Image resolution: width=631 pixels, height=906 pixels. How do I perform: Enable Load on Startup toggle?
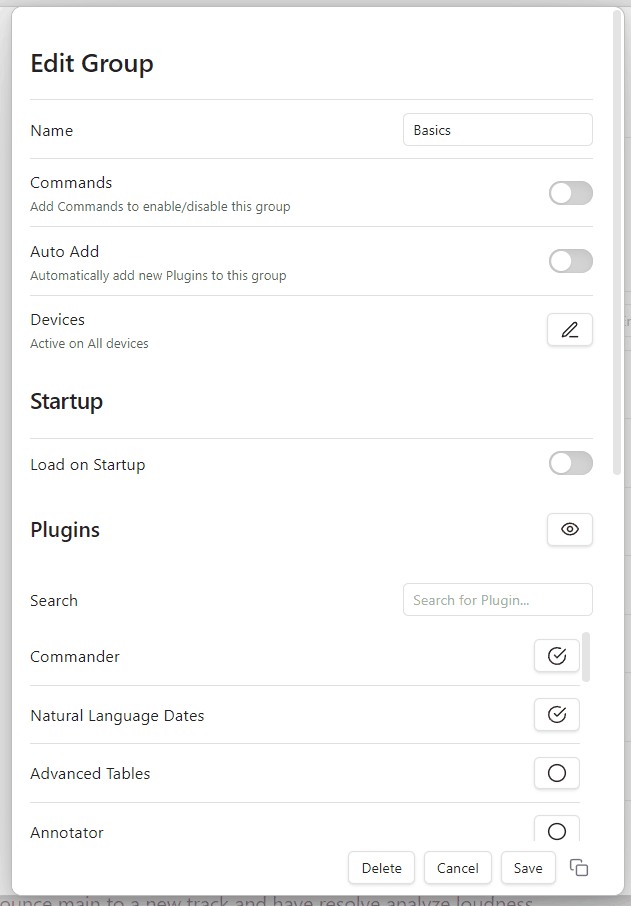pos(570,464)
